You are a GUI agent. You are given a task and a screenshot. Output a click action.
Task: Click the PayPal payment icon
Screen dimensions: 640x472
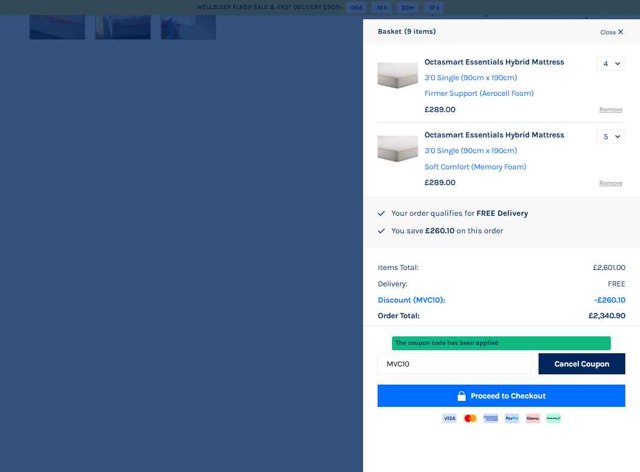point(512,418)
